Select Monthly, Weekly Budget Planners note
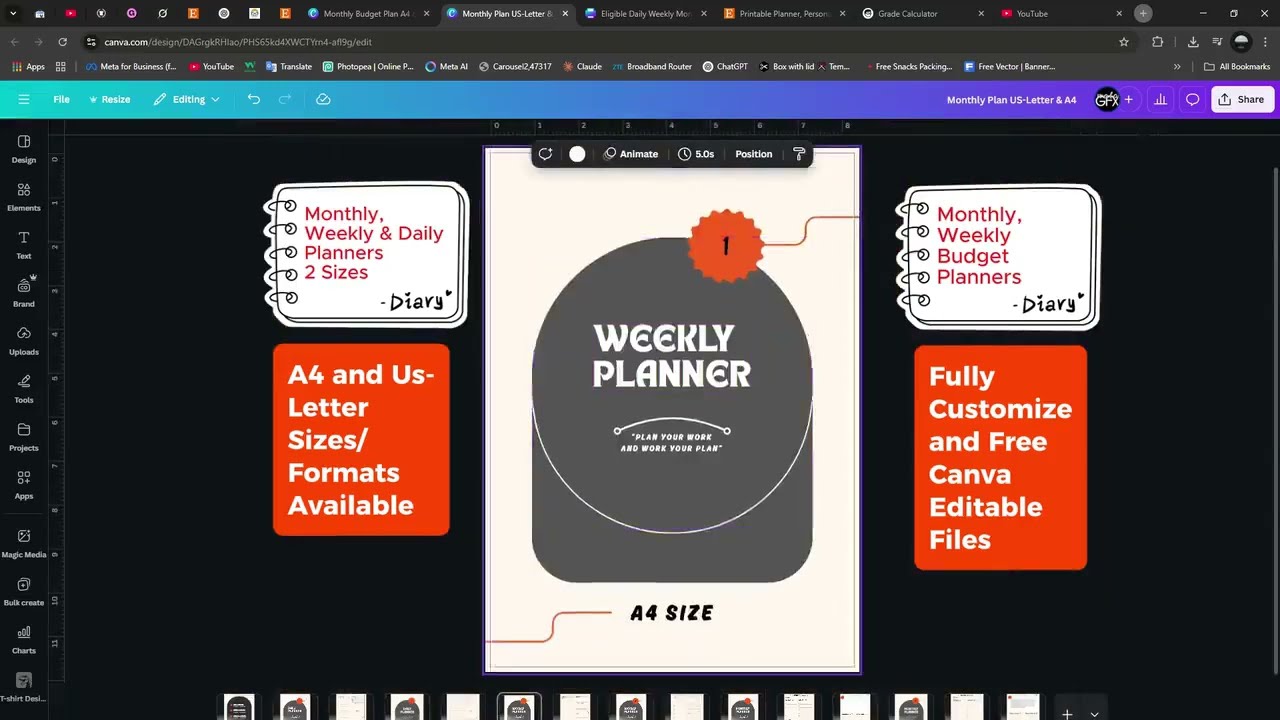The width and height of the screenshot is (1280, 720). pyautogui.click(x=999, y=257)
